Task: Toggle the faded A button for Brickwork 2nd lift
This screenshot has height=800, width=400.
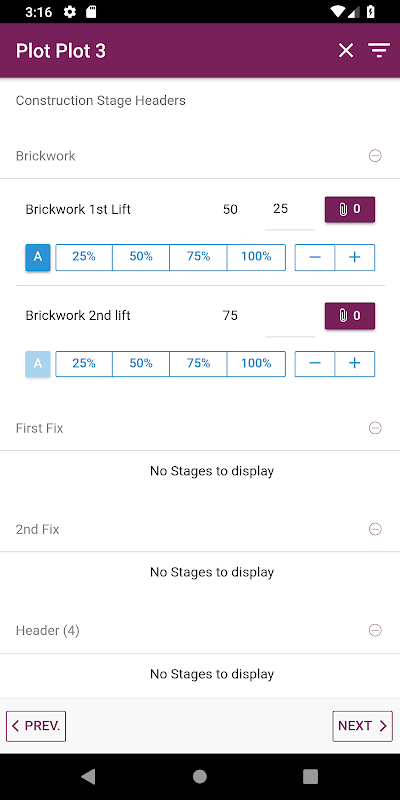Action: pos(38,364)
